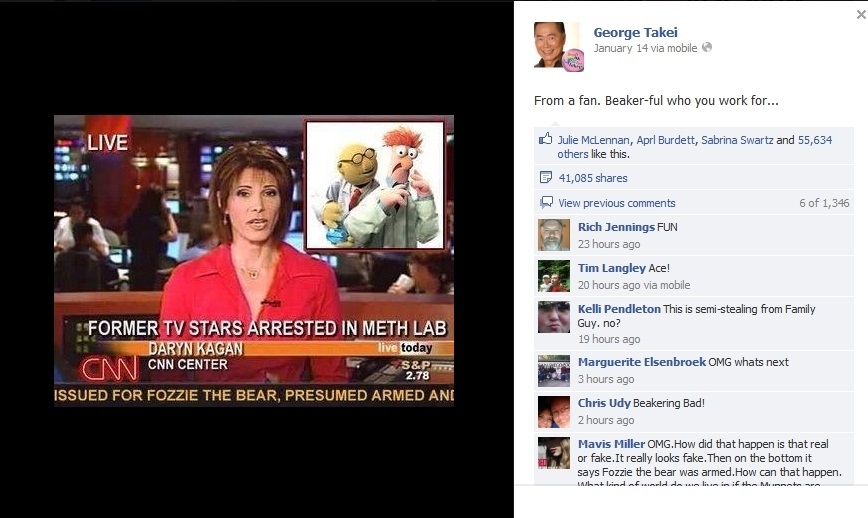
Task: Expand View previous comments
Action: click(617, 203)
